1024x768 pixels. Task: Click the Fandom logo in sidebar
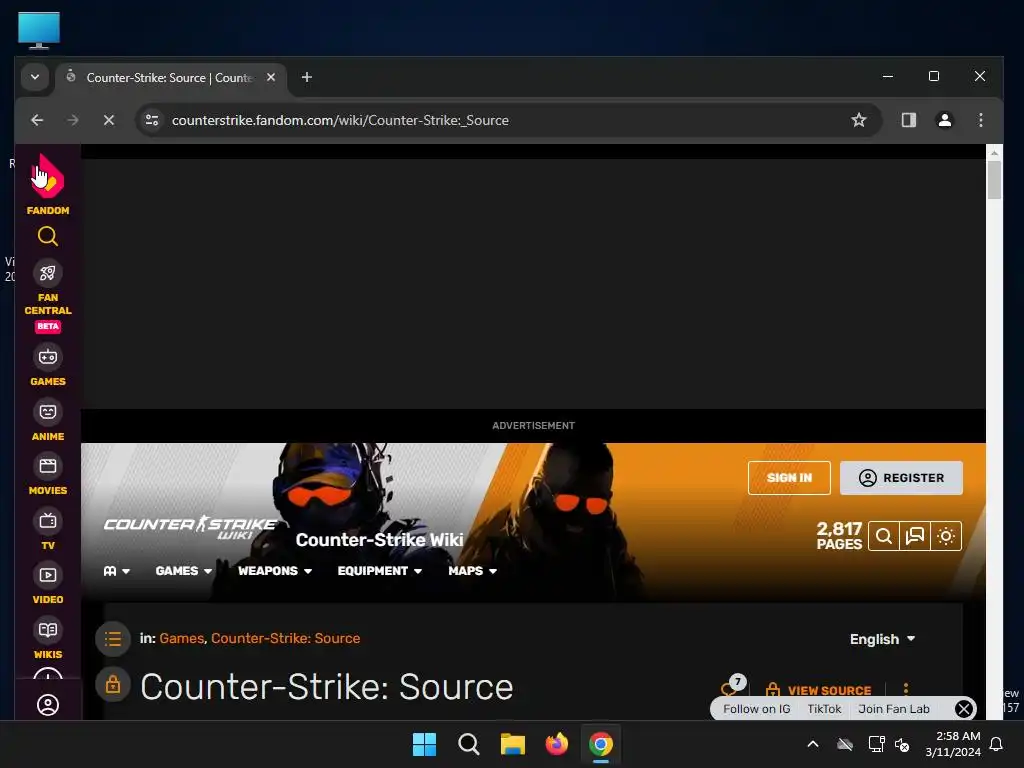[48, 176]
